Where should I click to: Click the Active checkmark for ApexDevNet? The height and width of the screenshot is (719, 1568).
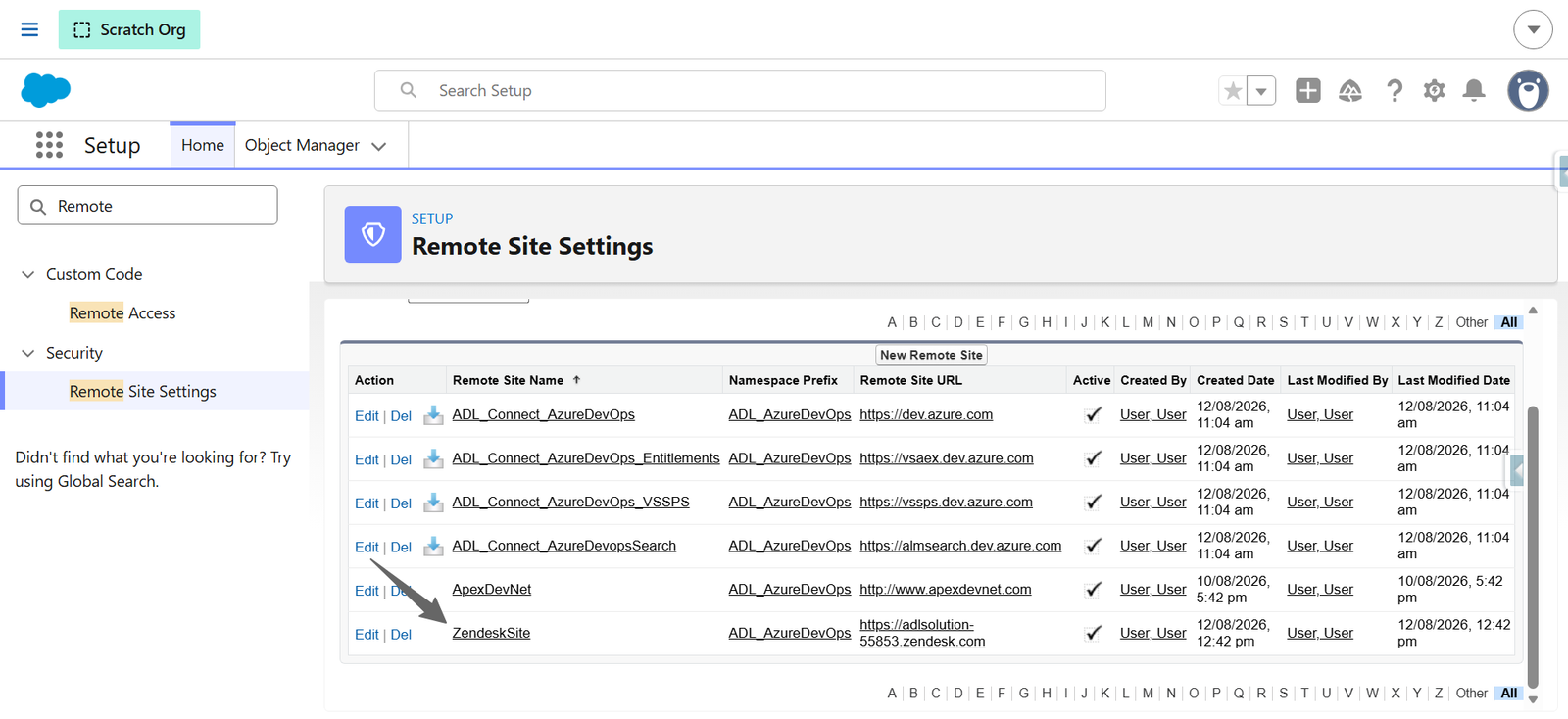1094,589
